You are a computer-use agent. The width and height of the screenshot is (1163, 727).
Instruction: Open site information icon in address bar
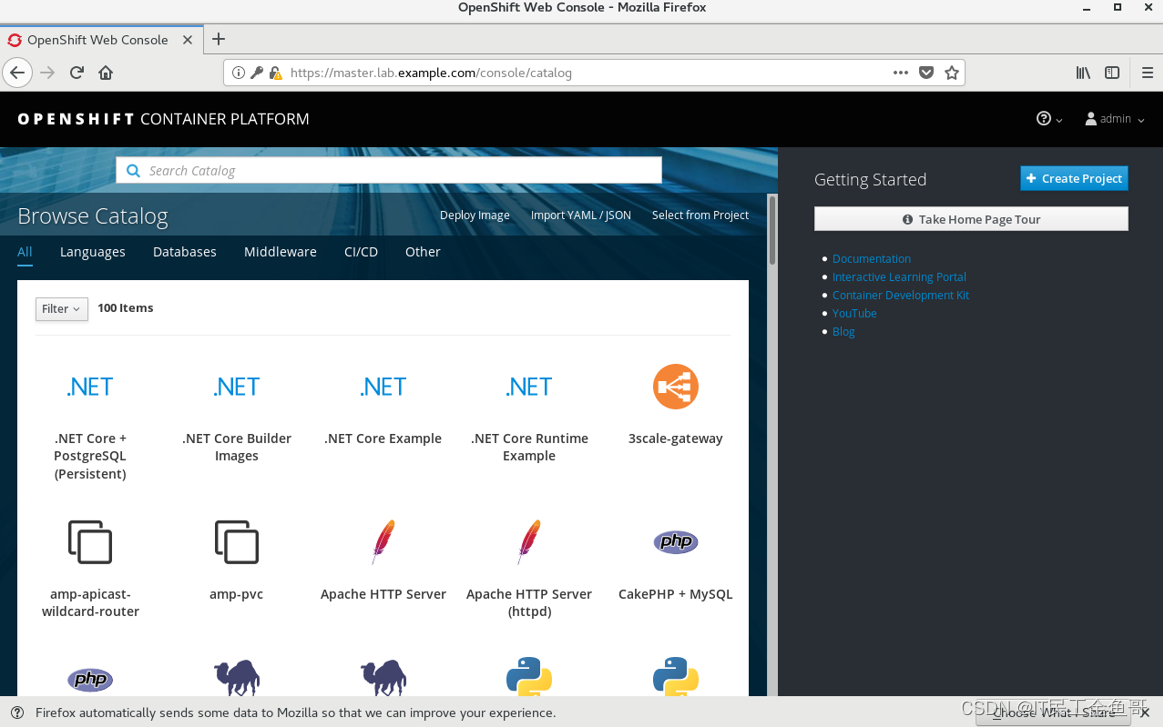[x=238, y=73]
